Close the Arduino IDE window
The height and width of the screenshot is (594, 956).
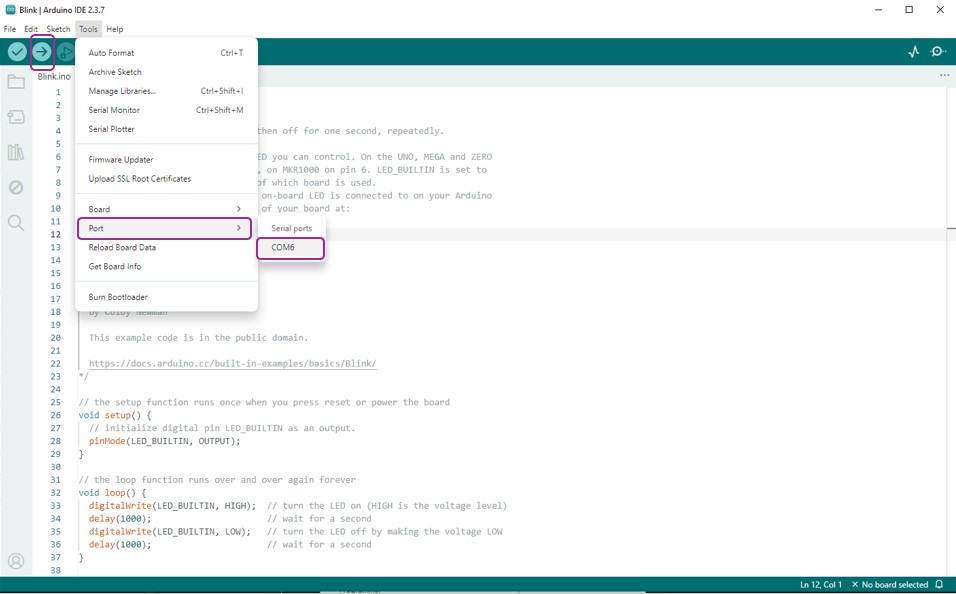[940, 10]
